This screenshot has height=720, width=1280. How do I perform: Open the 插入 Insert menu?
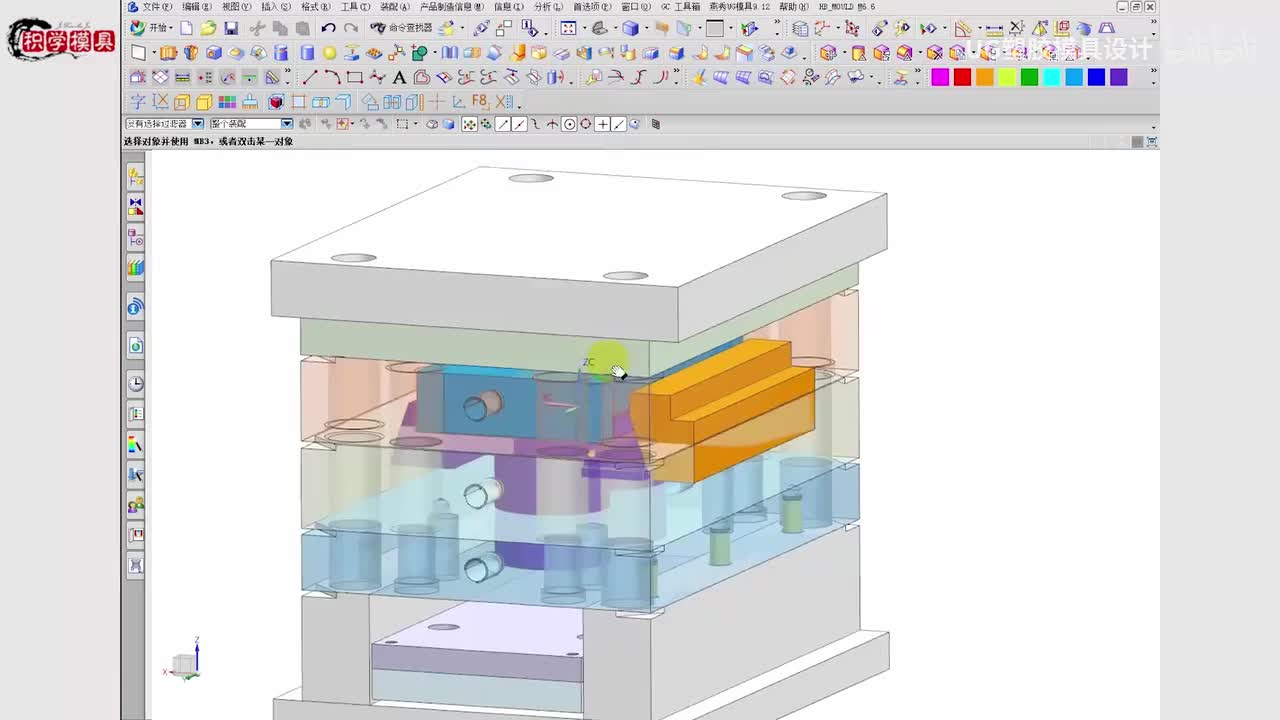[276, 7]
